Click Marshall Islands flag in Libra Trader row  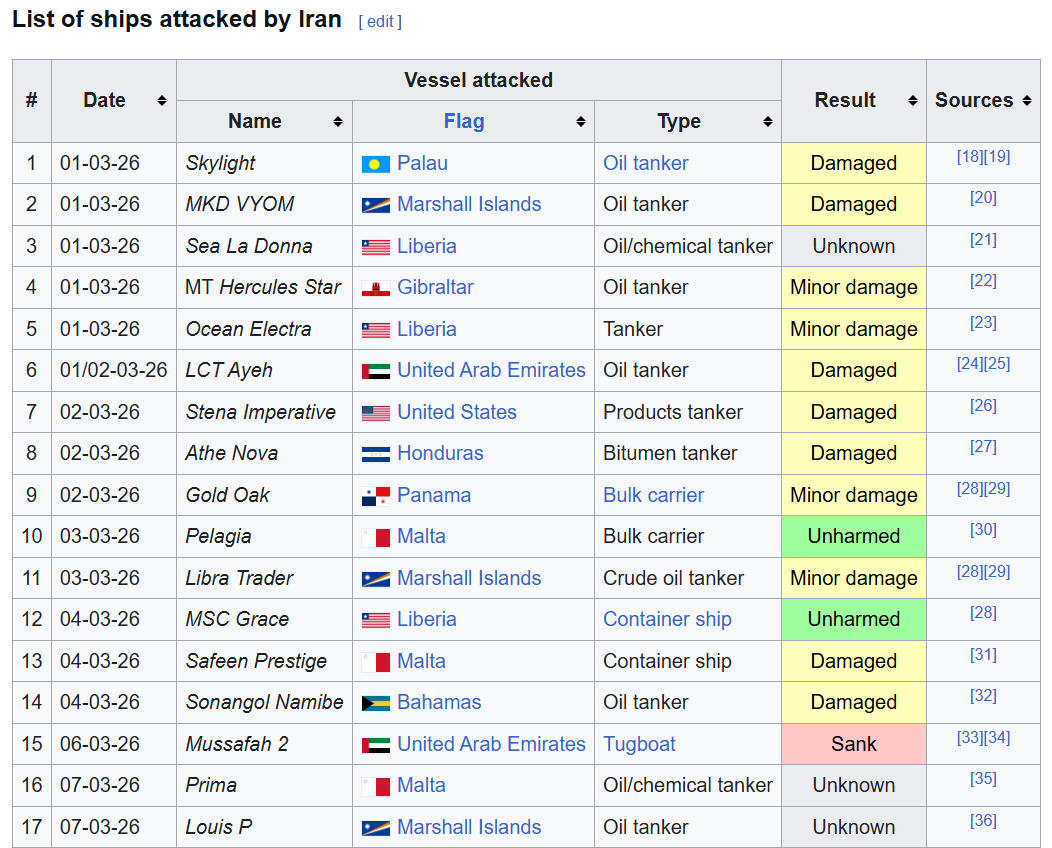[376, 579]
